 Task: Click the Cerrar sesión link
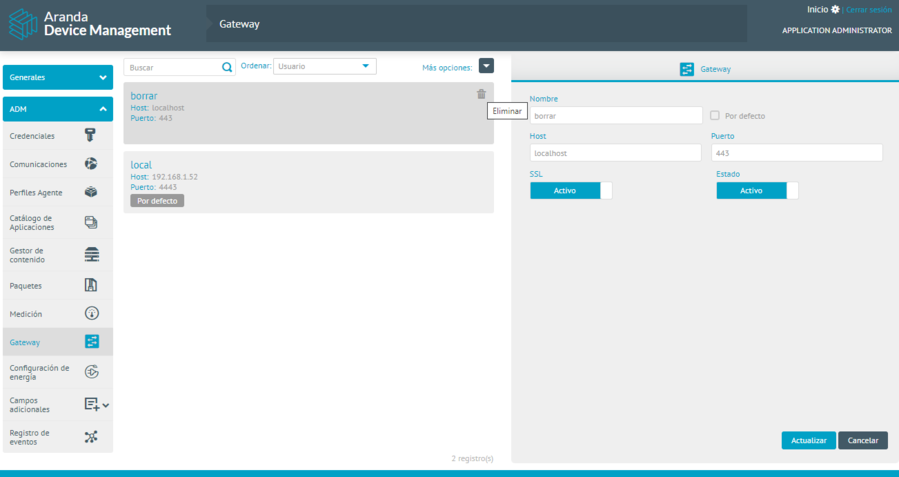point(868,9)
